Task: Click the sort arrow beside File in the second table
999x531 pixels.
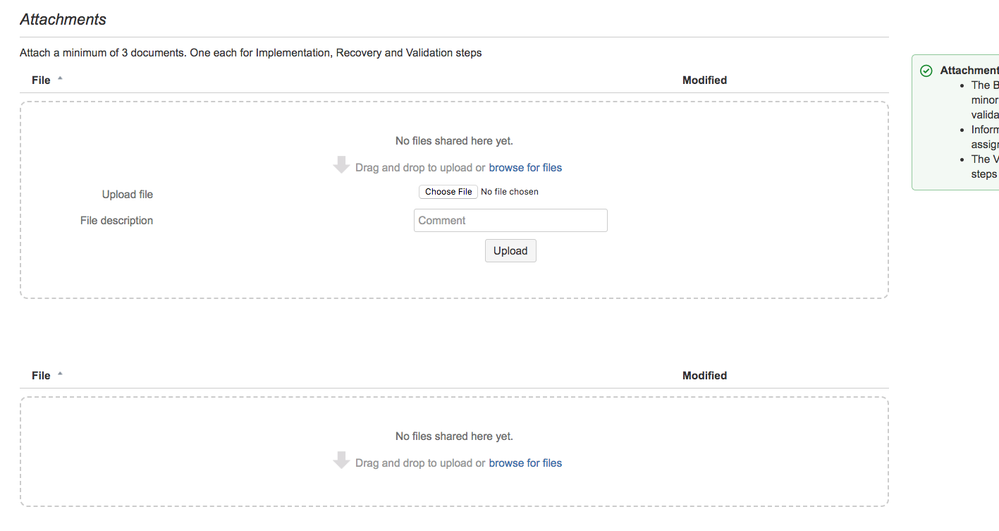Action: pos(60,375)
